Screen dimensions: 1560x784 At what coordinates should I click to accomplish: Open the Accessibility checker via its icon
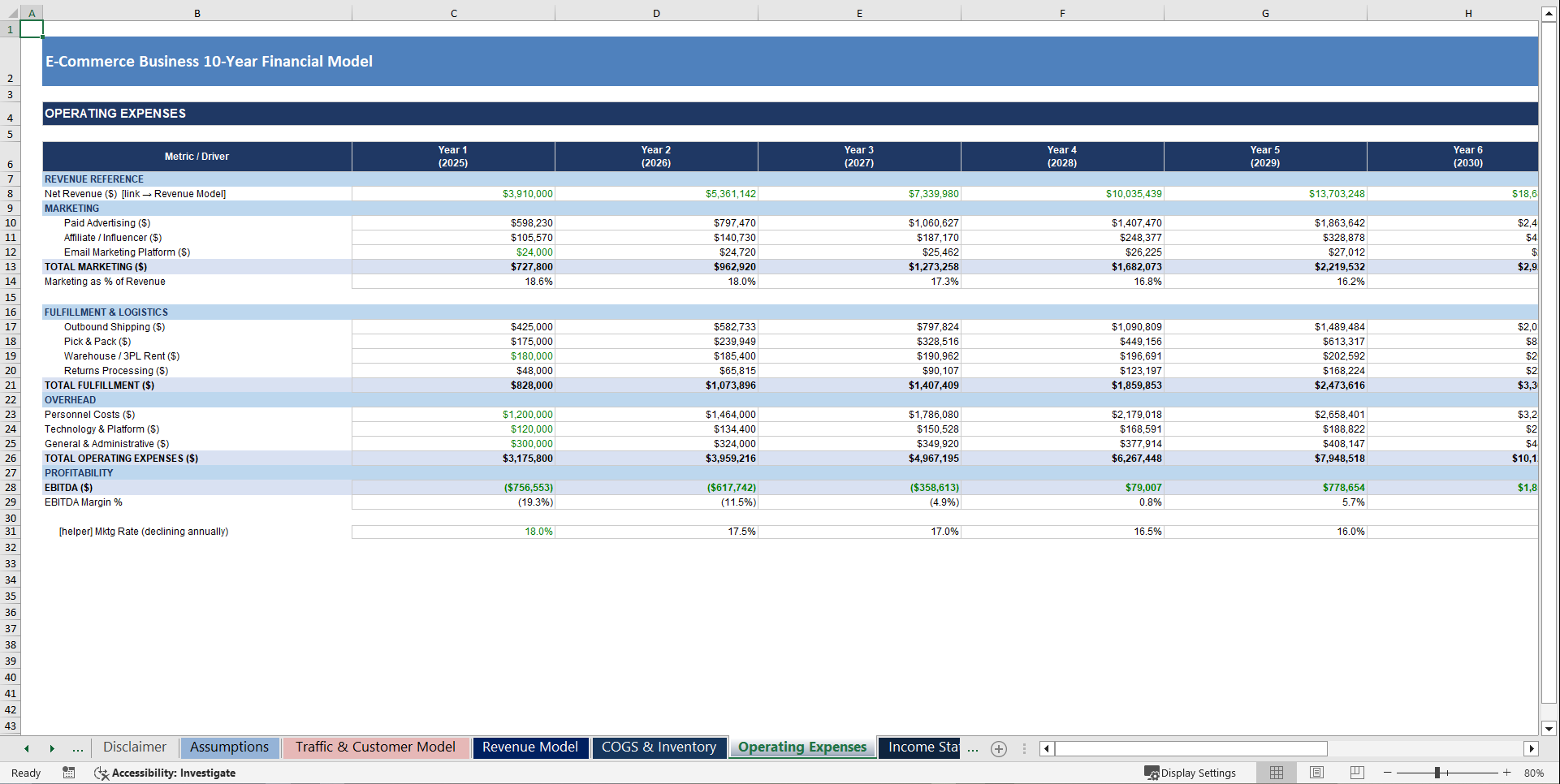(102, 773)
